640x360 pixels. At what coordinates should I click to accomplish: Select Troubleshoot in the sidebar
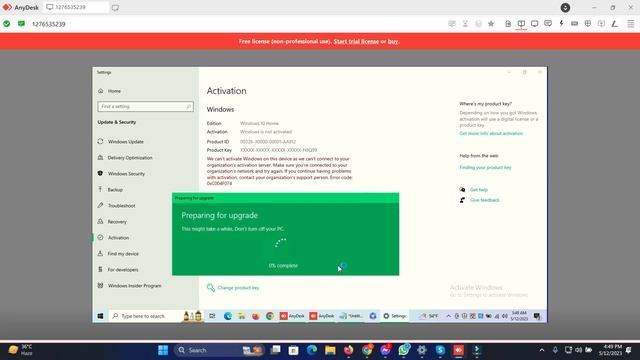coord(117,206)
